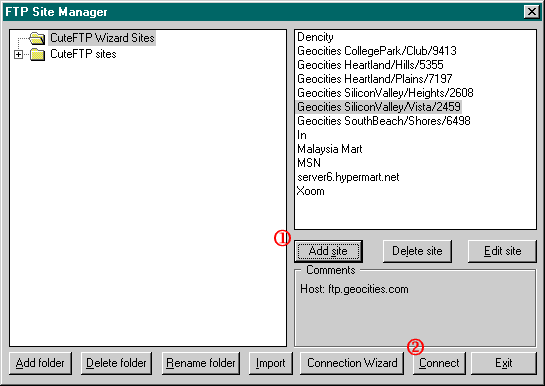545x386 pixels.
Task: Select Geocities SouthBeach/Shores/6498 site
Action: tap(384, 121)
